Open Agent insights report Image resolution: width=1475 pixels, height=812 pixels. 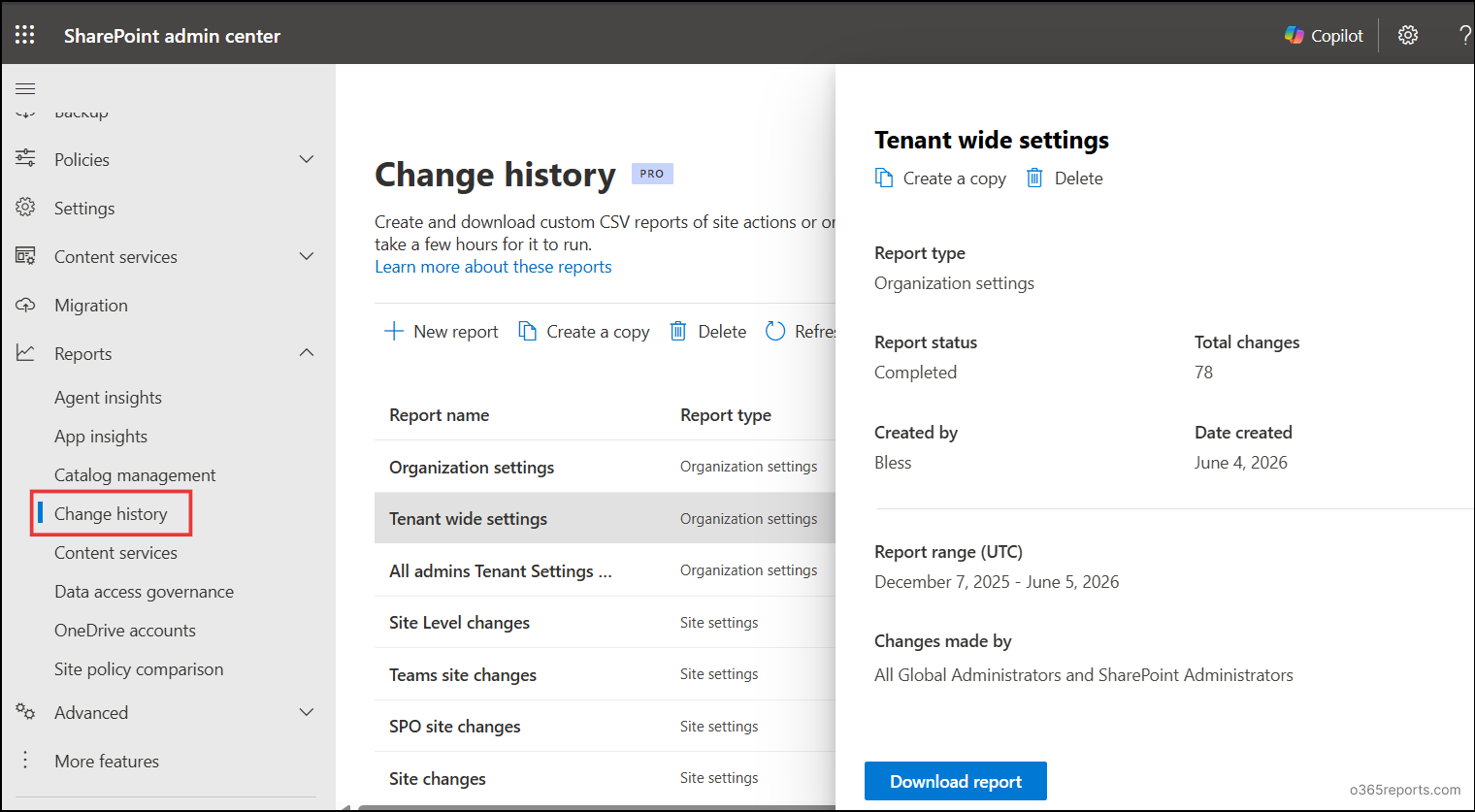(108, 397)
